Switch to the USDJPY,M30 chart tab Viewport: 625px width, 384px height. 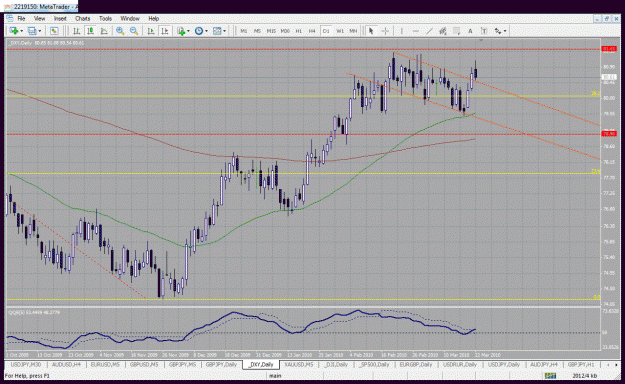(26, 364)
